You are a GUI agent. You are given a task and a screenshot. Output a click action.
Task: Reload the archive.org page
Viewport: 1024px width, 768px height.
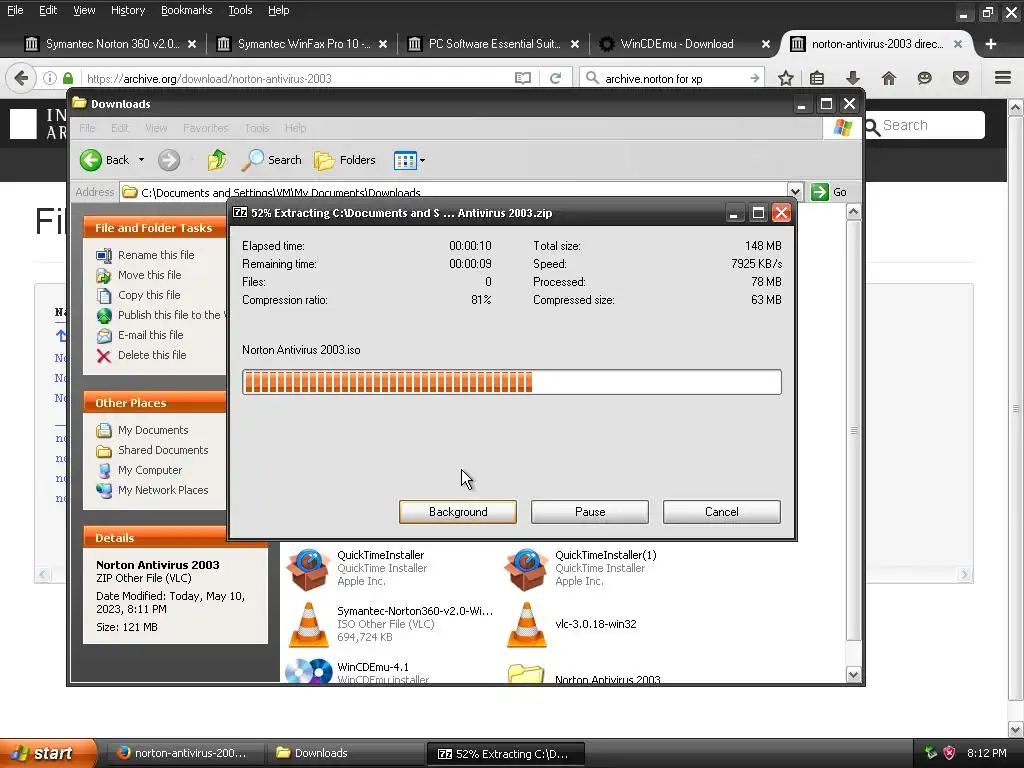click(x=555, y=78)
